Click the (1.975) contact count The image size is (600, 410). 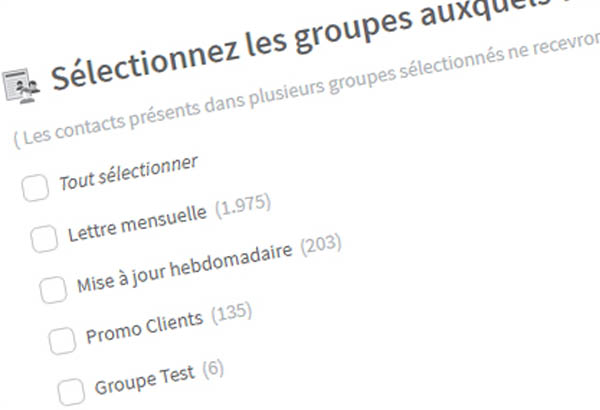coord(243,205)
